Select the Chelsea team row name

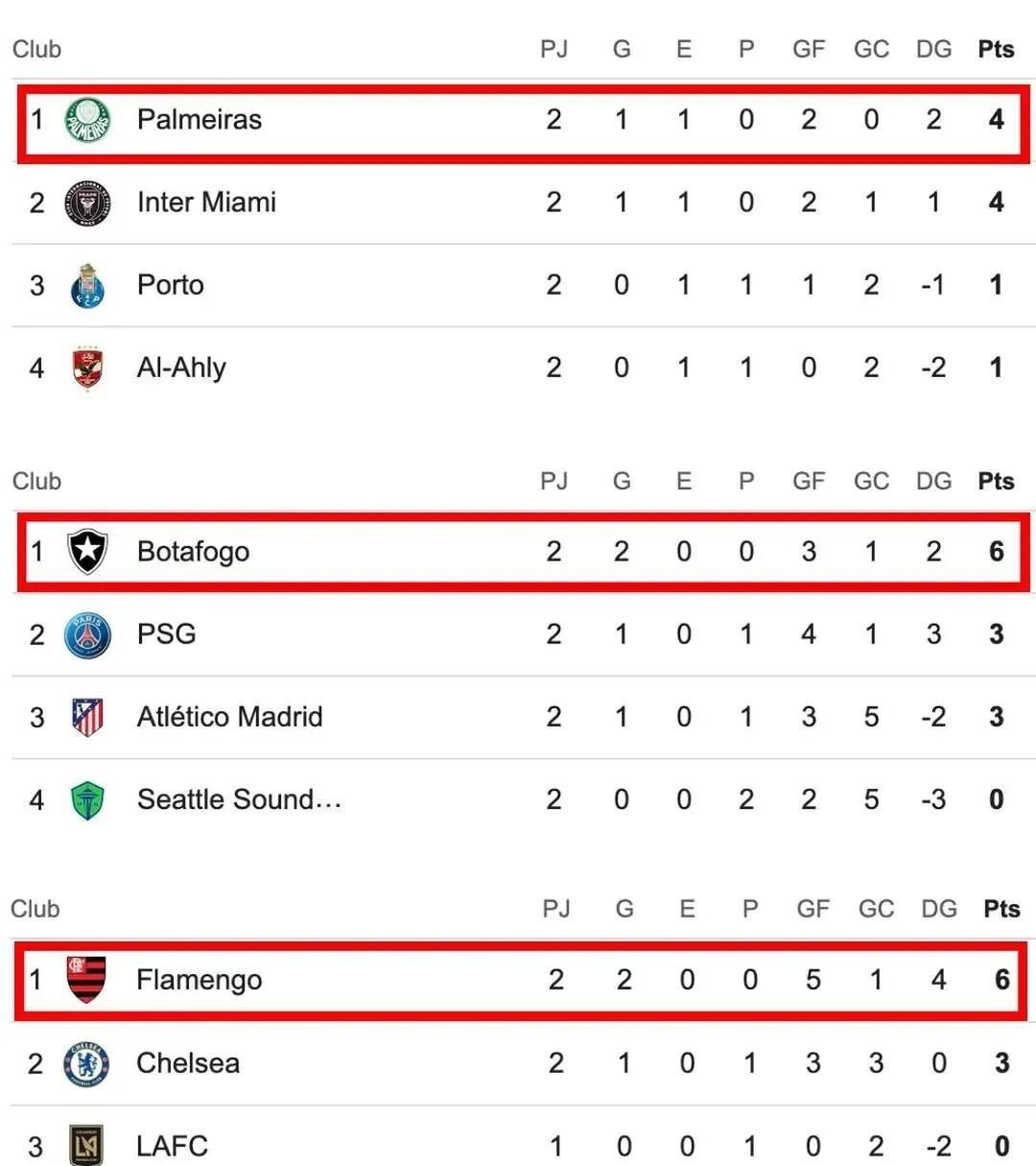point(188,1063)
